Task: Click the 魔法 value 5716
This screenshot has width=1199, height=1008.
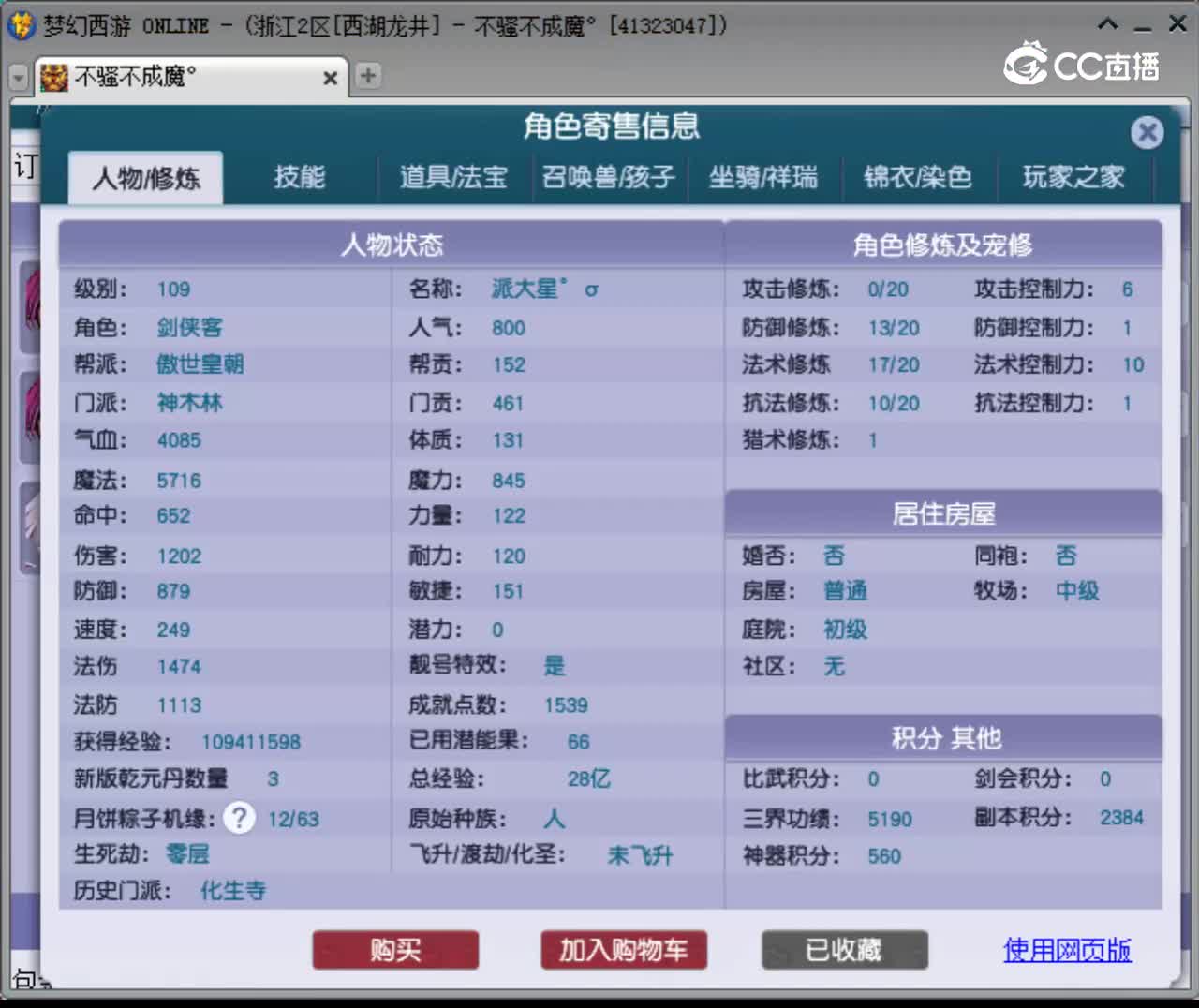Action: [x=179, y=481]
